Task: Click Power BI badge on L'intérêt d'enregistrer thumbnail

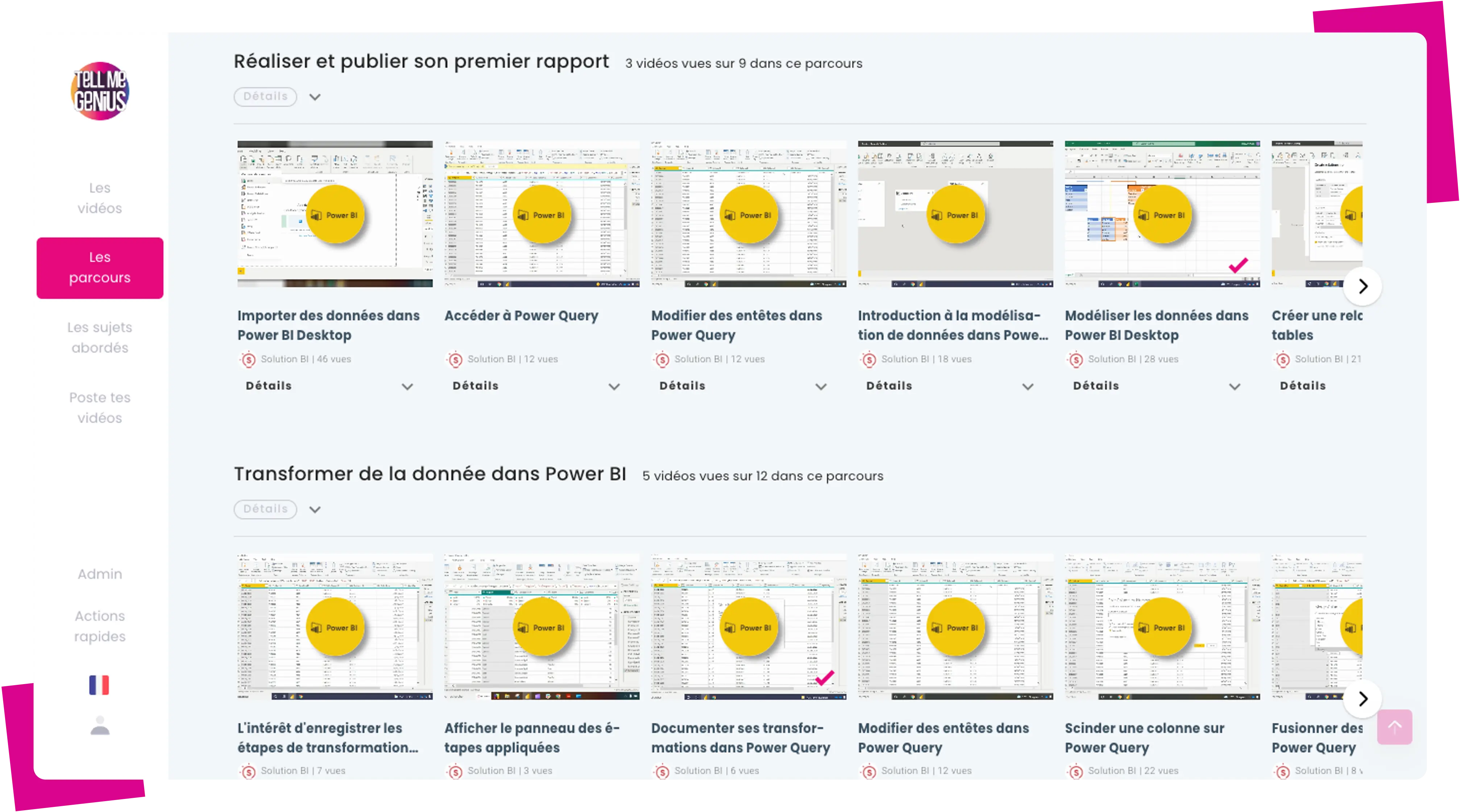Action: 335,627
